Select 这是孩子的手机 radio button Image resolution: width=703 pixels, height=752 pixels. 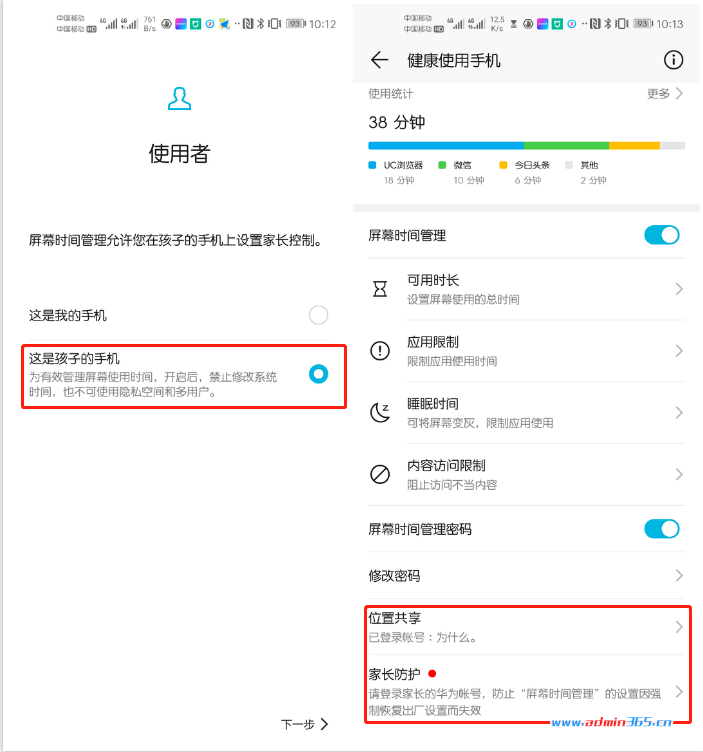pos(318,374)
